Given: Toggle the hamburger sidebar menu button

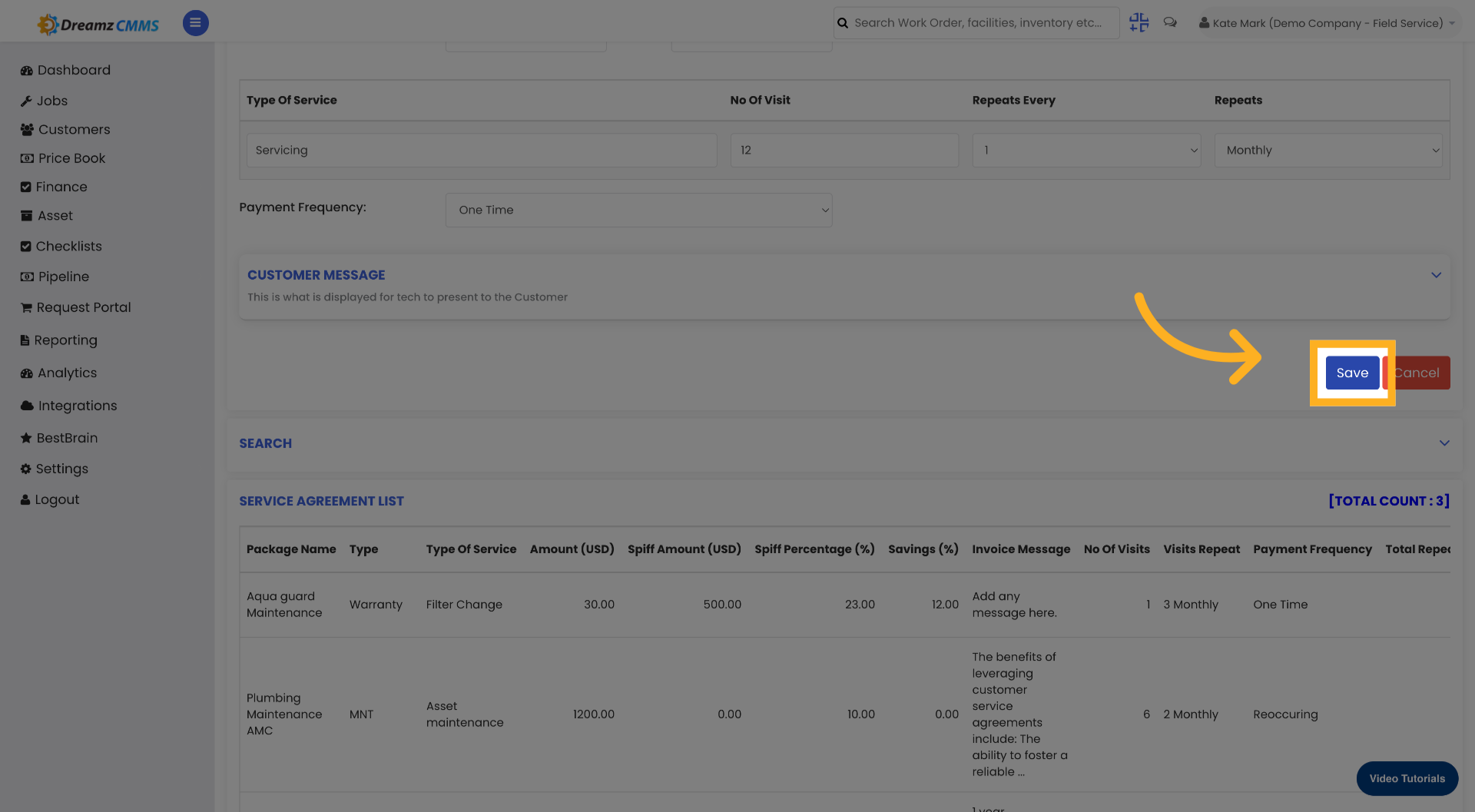Looking at the screenshot, I should [195, 23].
